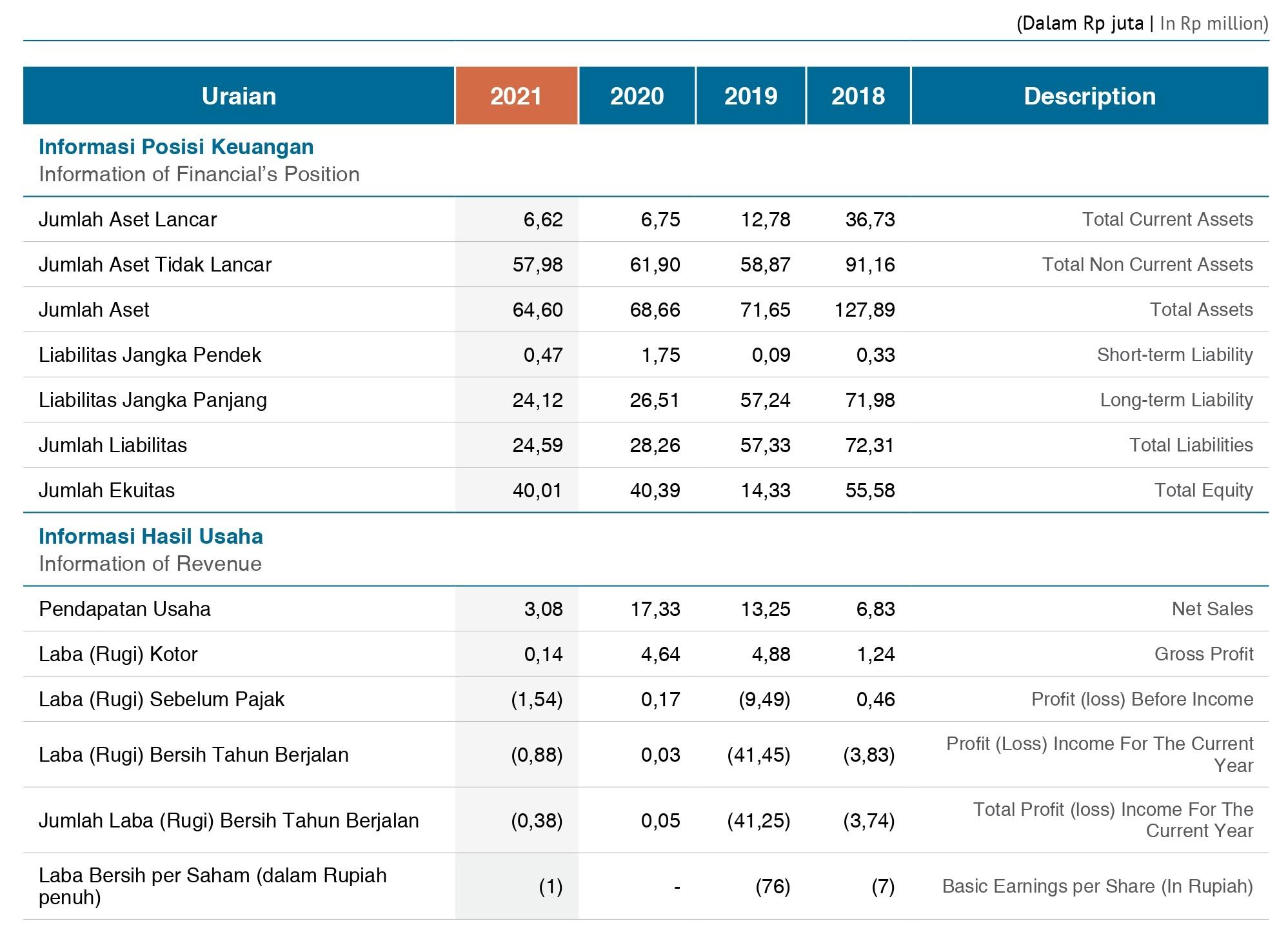Viewport: 1288px width, 941px height.
Task: Click Jumlah Aset Tidak Lancar row label
Action: click(155, 264)
